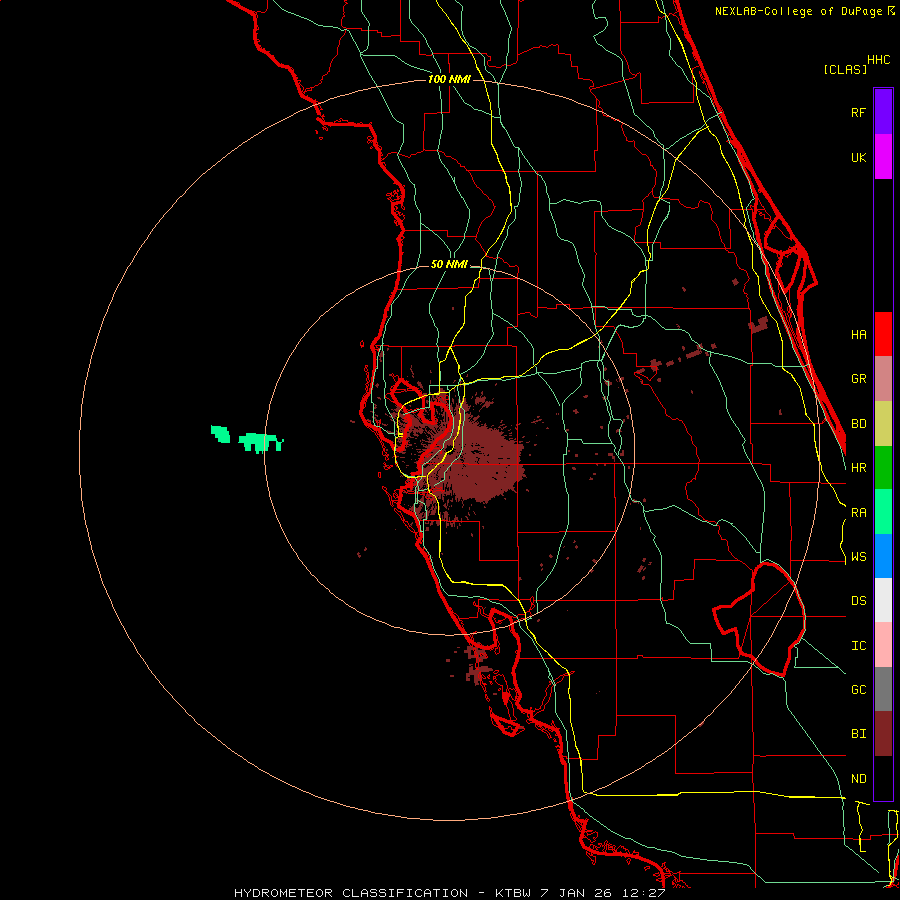900x900 pixels.
Task: Click the HR green legend swatch
Action: [x=883, y=468]
